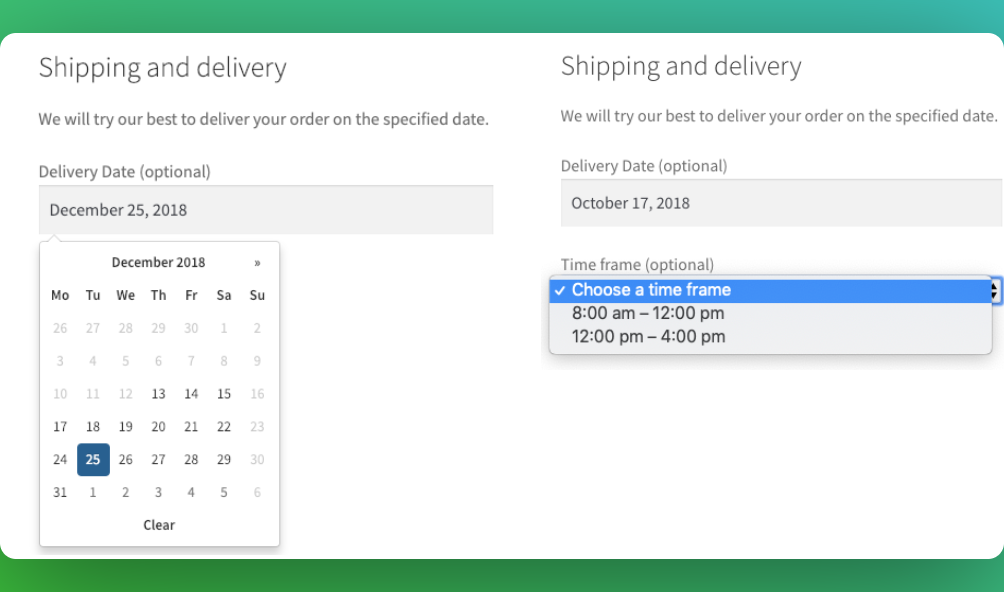This screenshot has width=1004, height=592.
Task: Choose December 17 in the calendar
Action: [60, 426]
